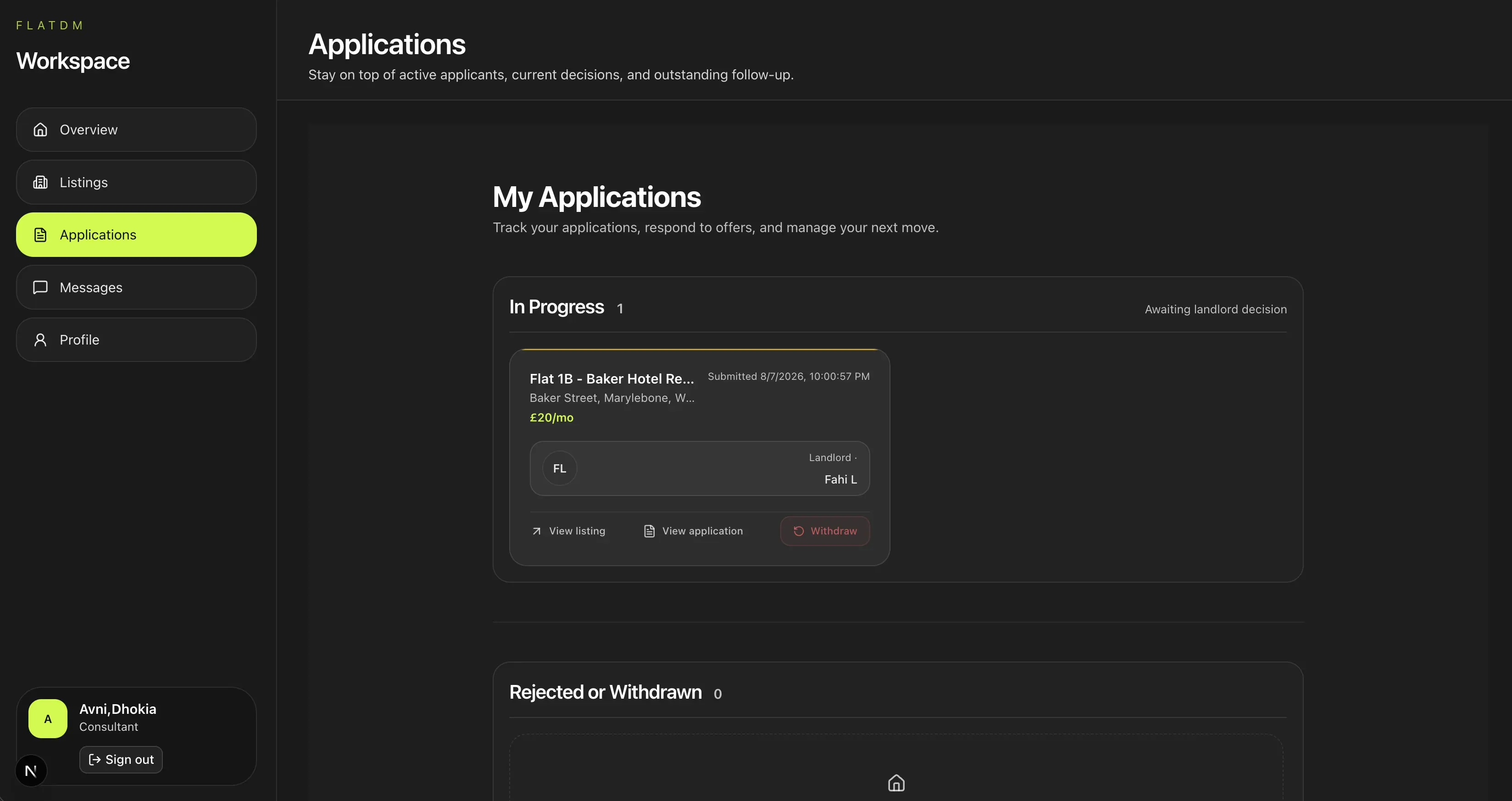Viewport: 1512px width, 801px height.
Task: Open the round N badge at bottom left
Action: [x=31, y=770]
